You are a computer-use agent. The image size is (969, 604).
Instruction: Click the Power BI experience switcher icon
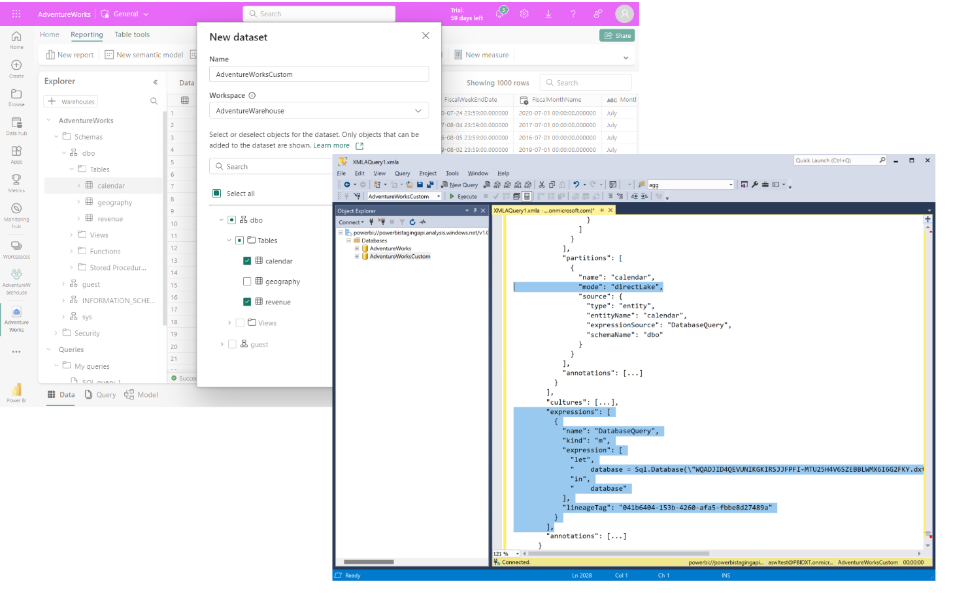pyautogui.click(x=17, y=392)
